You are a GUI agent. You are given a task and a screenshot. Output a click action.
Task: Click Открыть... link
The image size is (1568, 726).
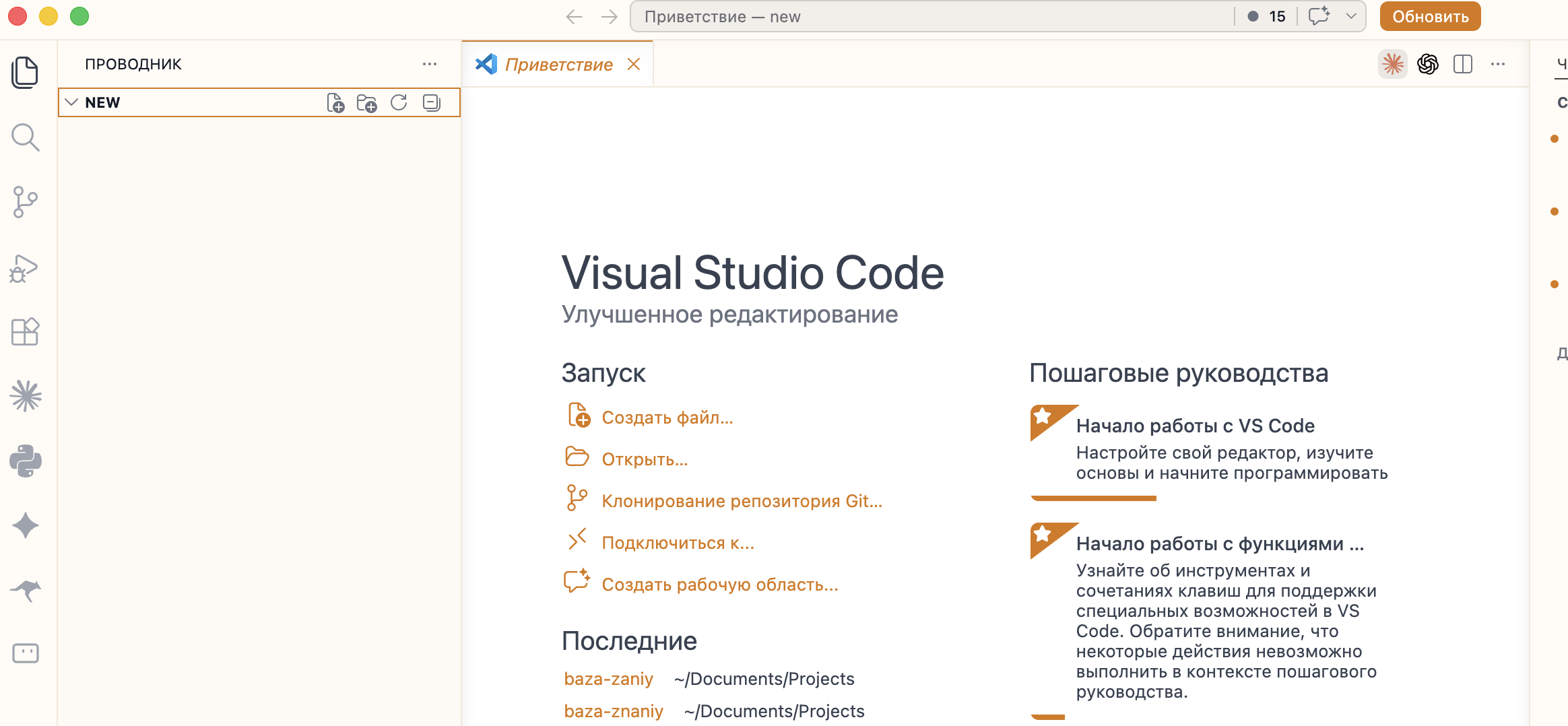pyautogui.click(x=645, y=459)
